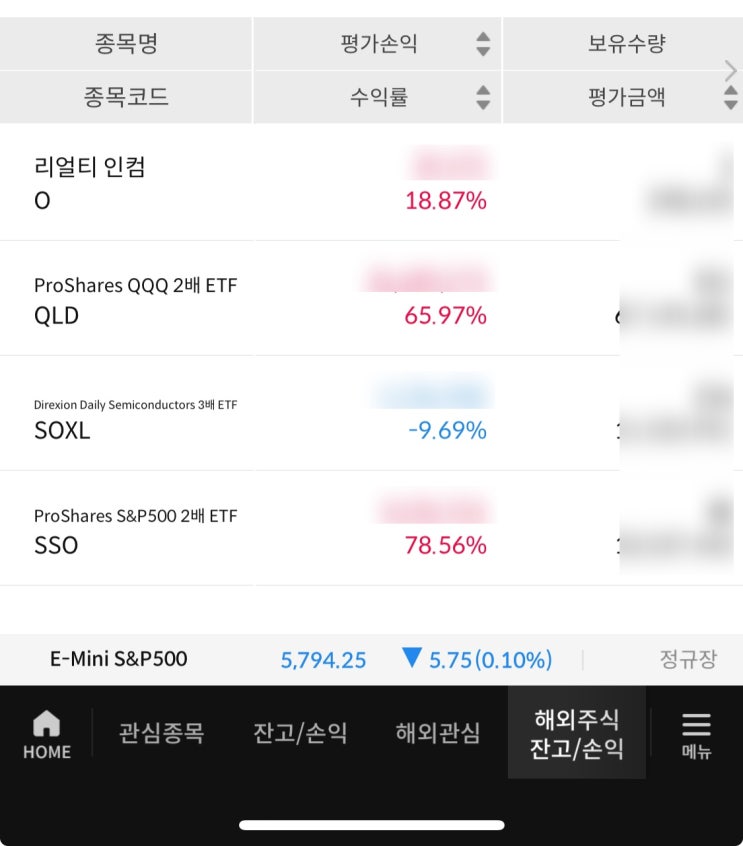Tap the E-Mini S&P500 ticker bar
The height and width of the screenshot is (846, 743).
(120, 659)
